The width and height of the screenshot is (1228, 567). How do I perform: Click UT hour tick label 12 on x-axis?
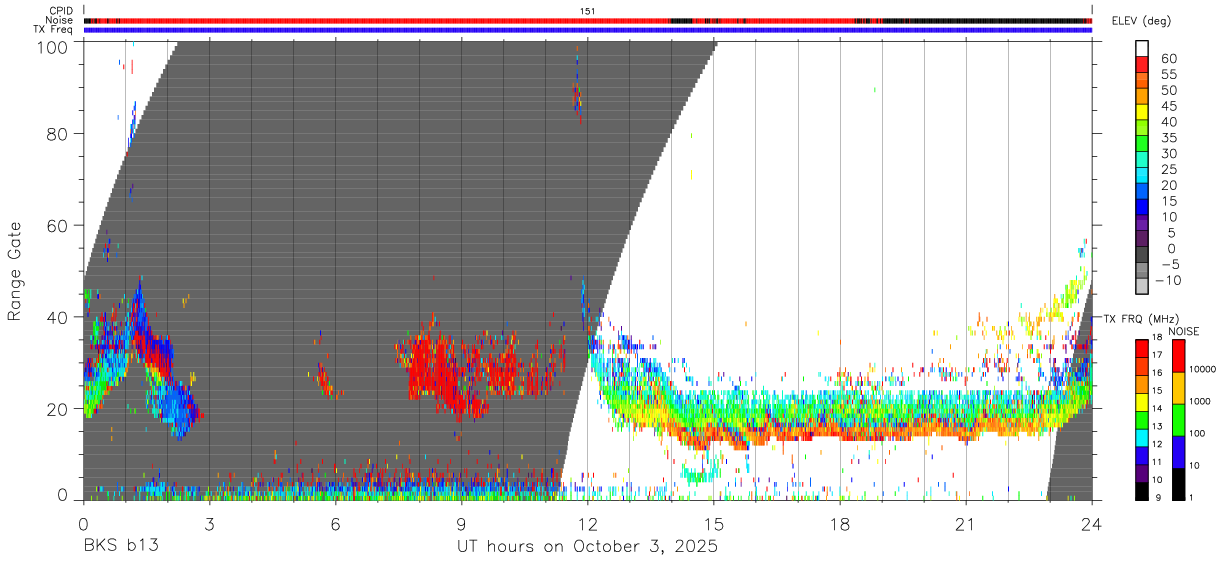pos(588,523)
